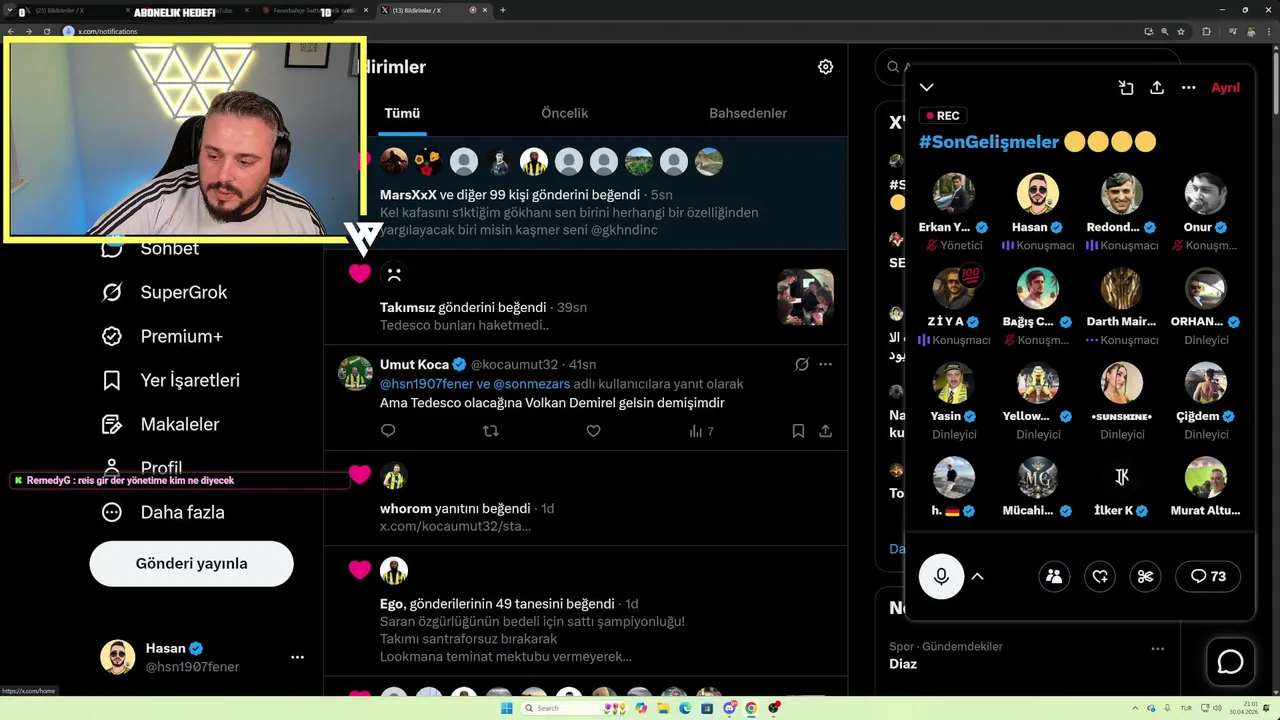This screenshot has height=720, width=1280.
Task: Collapse the Space panel chevron
Action: pos(927,87)
